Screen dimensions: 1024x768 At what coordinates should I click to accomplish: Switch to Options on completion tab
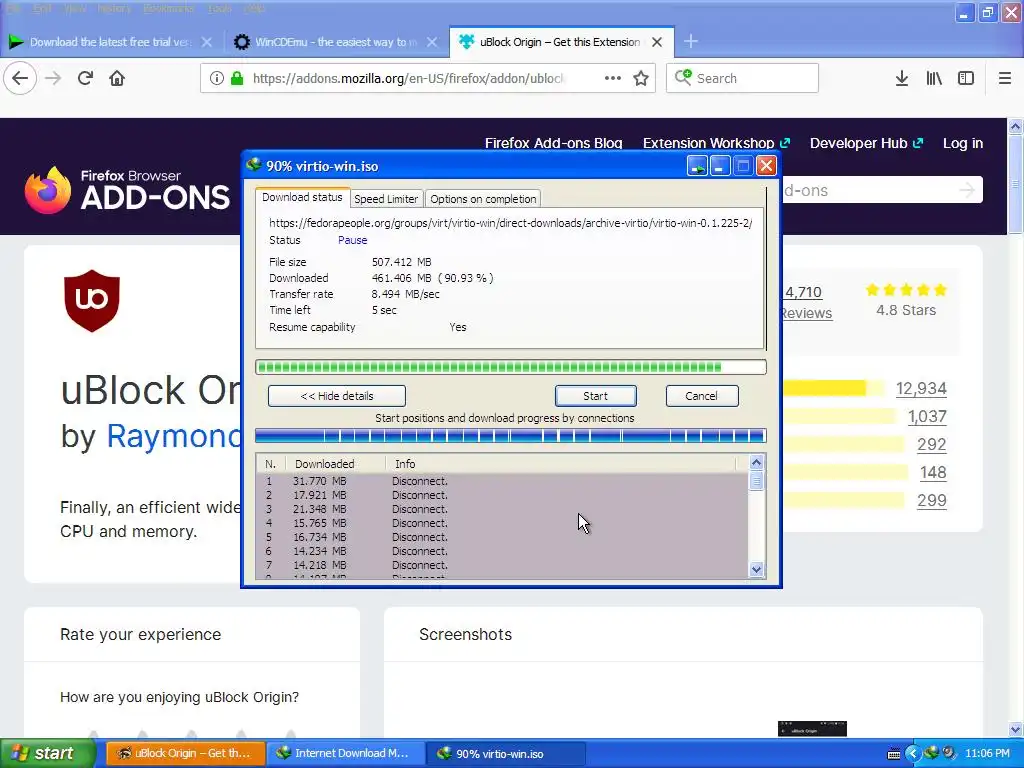(483, 199)
